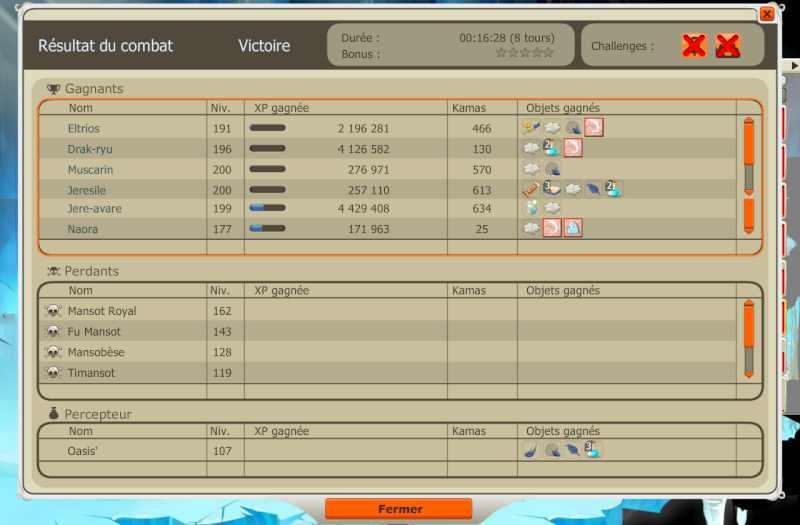The image size is (800, 525).
Task: Open Drak-ryu's character name link
Action: (x=90, y=149)
